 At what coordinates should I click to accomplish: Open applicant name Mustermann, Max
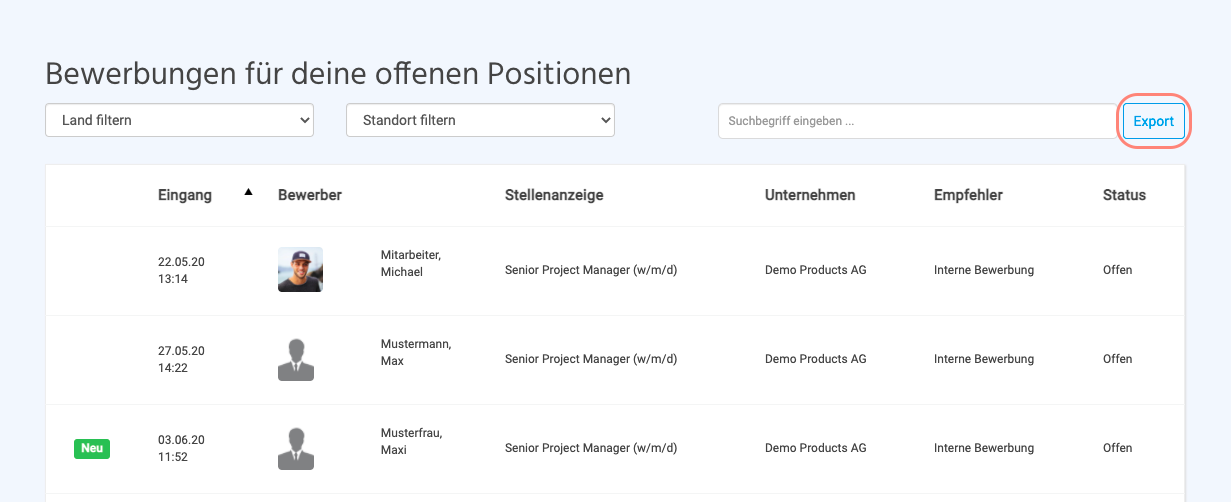[415, 352]
